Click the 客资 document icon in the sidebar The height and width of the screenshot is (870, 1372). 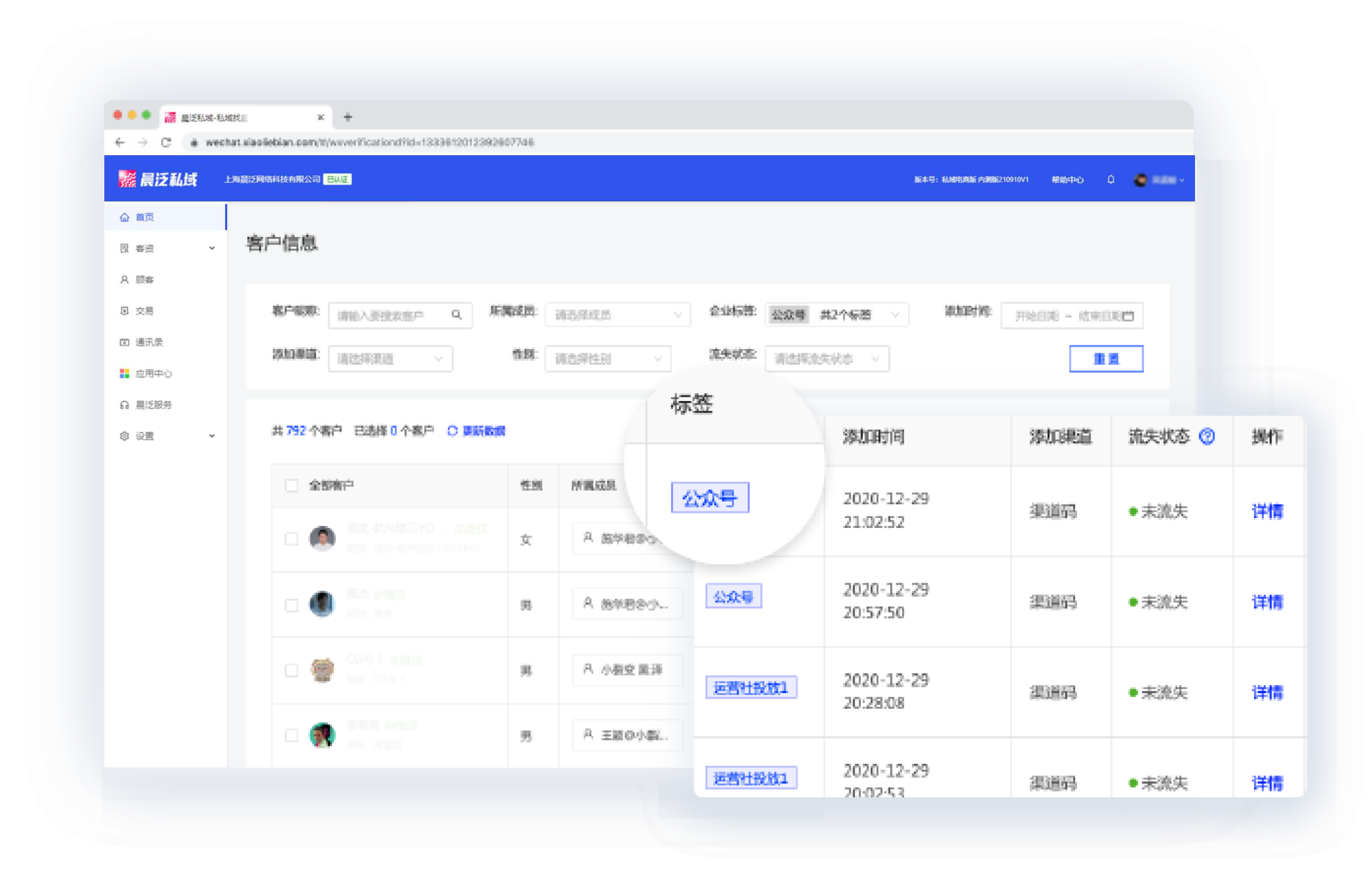[124, 249]
